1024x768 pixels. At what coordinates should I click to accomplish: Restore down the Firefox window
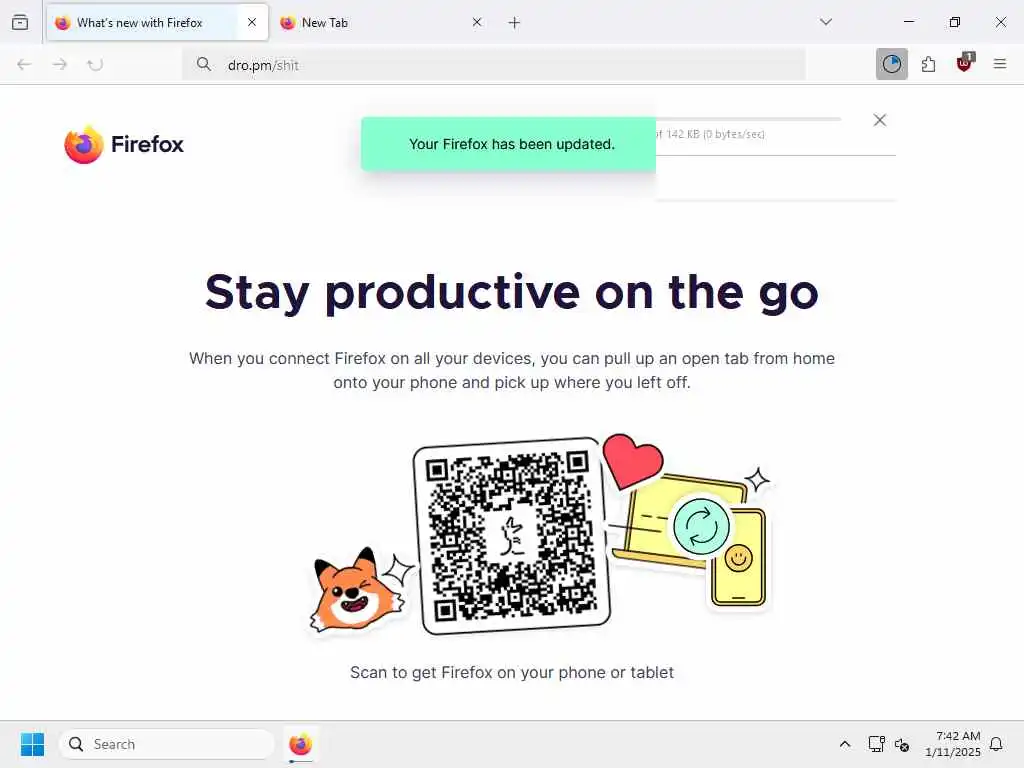click(x=955, y=22)
